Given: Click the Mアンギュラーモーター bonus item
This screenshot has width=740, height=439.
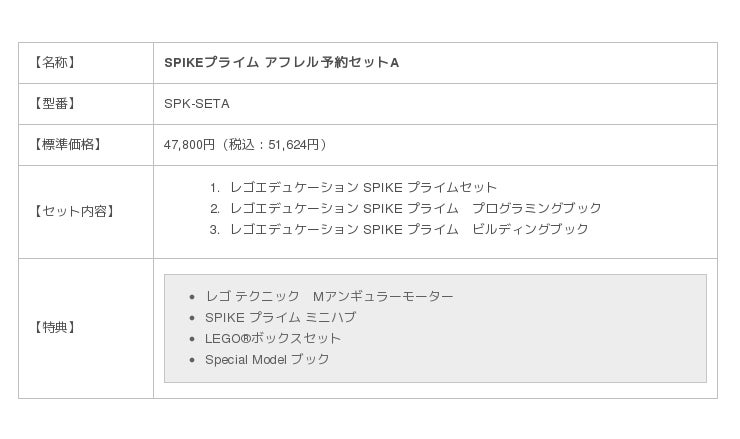Looking at the screenshot, I should pyautogui.click(x=329, y=296).
